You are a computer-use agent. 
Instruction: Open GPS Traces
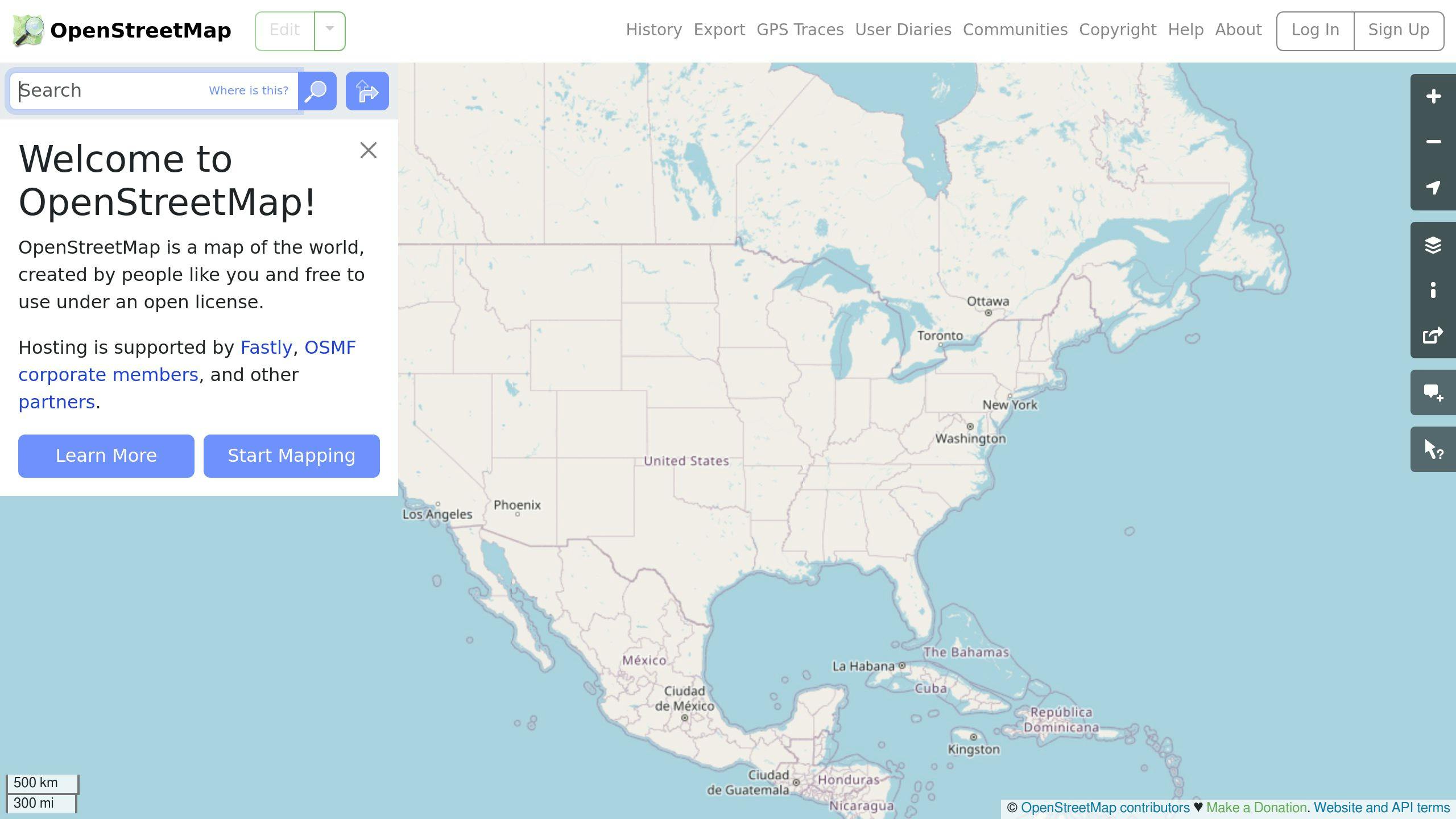(800, 30)
